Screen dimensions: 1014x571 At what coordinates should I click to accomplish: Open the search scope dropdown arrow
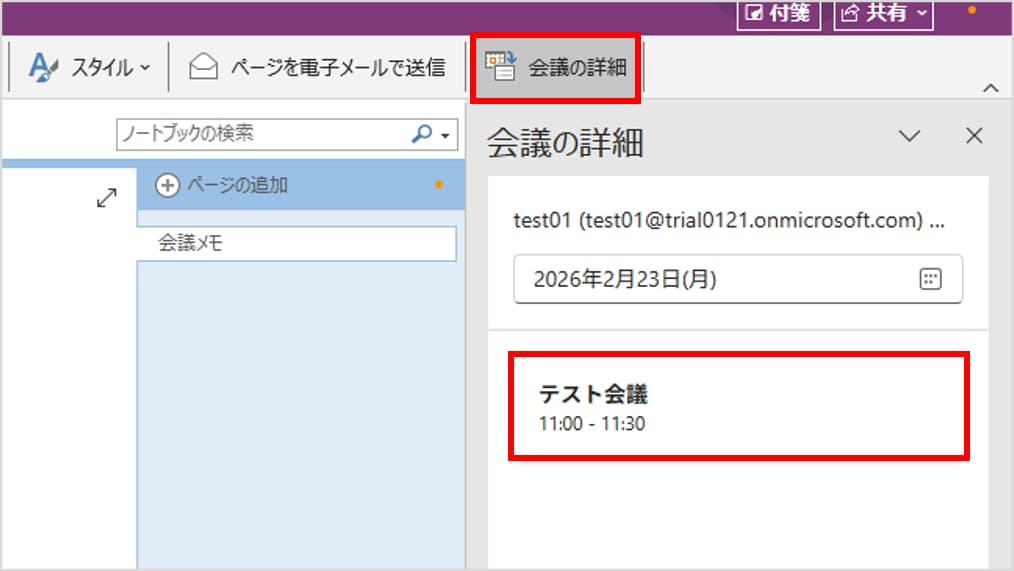coord(445,134)
